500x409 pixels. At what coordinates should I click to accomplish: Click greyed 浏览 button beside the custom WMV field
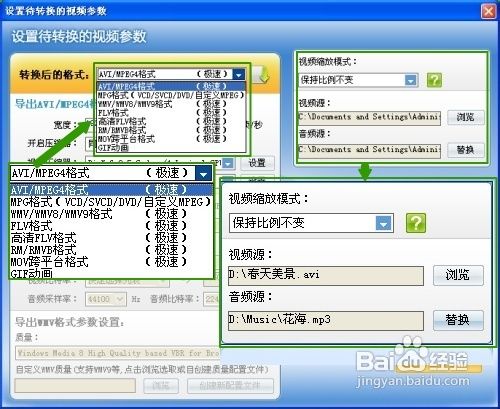pyautogui.click(x=161, y=386)
